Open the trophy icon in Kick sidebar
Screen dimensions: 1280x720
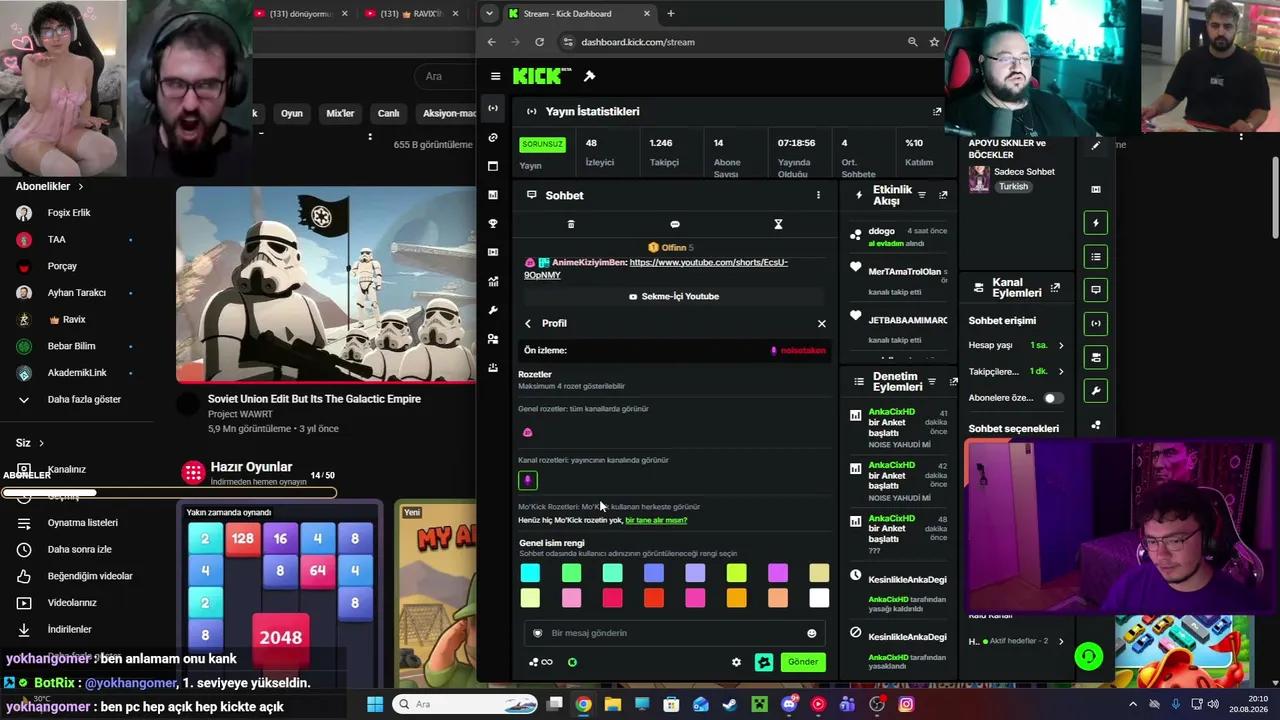coord(493,223)
